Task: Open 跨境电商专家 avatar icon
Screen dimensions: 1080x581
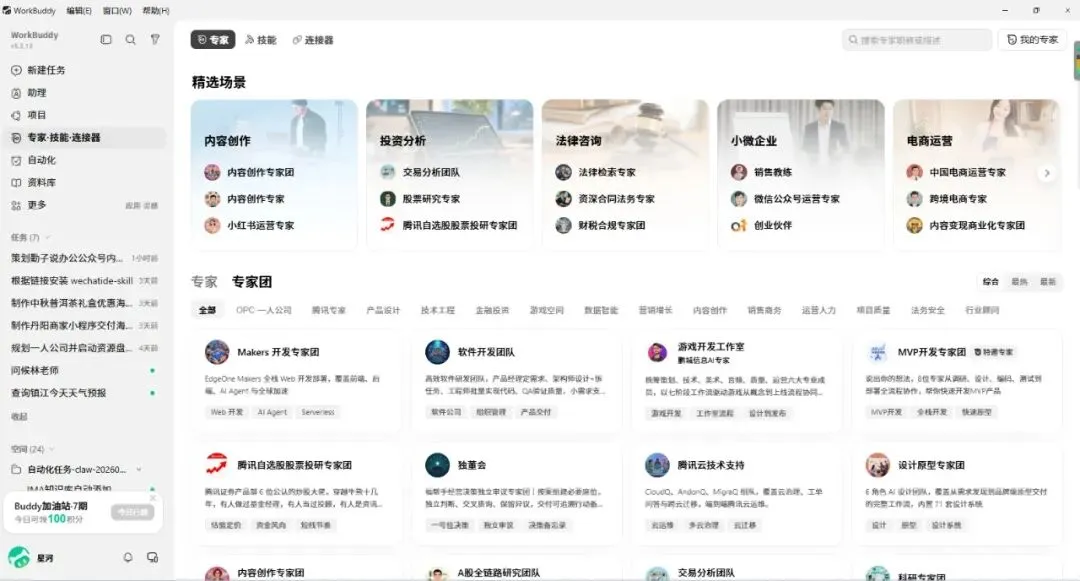Action: [x=914, y=199]
